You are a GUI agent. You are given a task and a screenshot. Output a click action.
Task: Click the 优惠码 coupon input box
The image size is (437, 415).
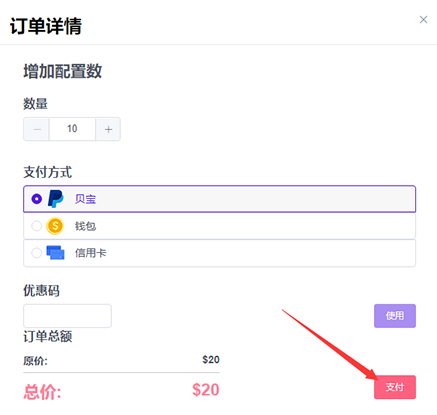click(67, 316)
